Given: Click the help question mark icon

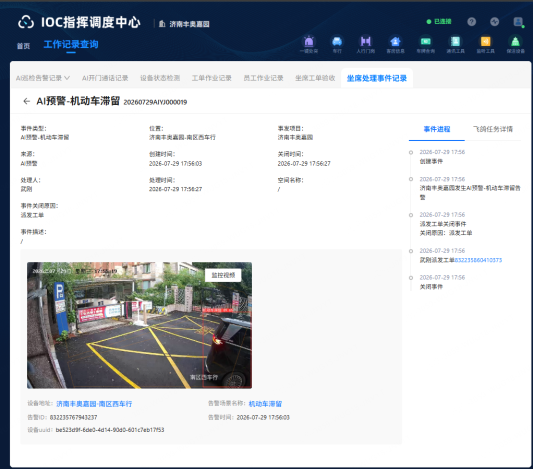Looking at the screenshot, I should pyautogui.click(x=471, y=22).
